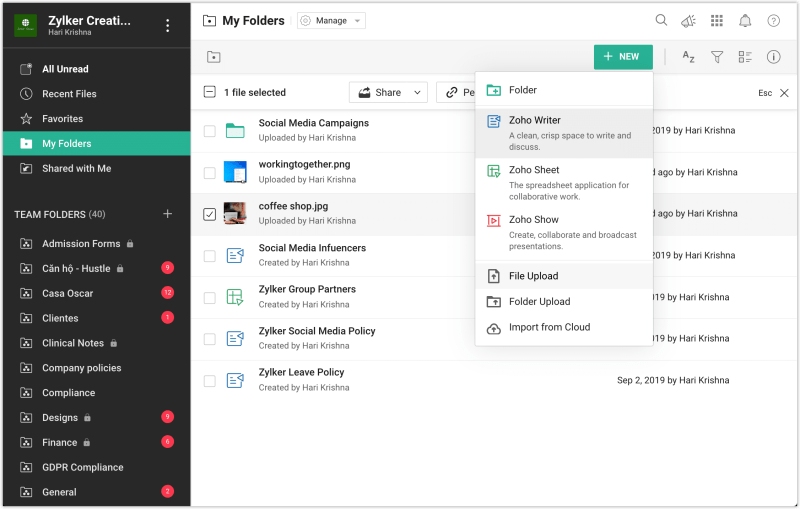Check the Social Media Infuencers checkbox
800x509 pixels.
pos(210,256)
